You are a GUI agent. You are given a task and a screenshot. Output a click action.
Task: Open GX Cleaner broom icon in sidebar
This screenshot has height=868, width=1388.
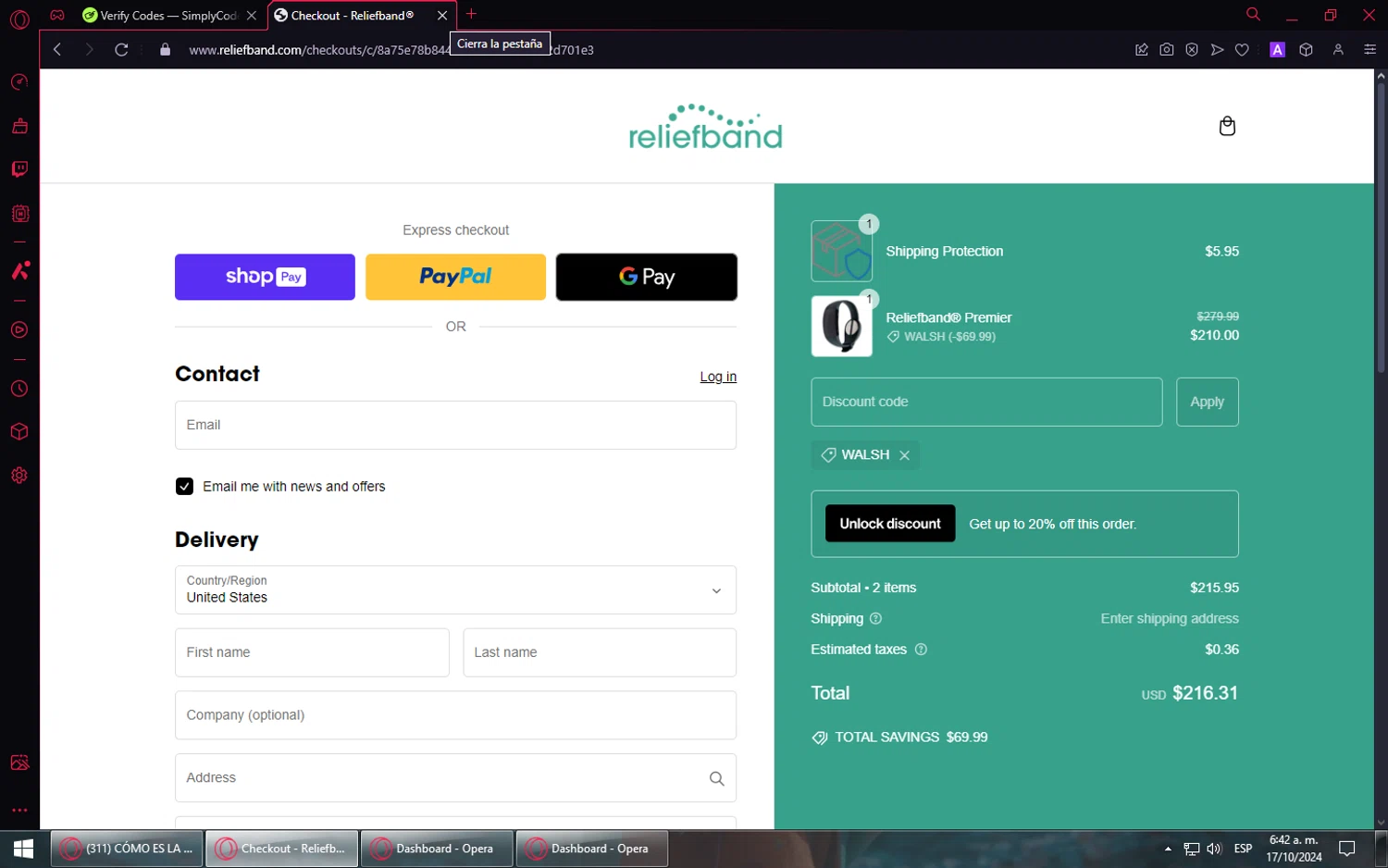pos(19,126)
